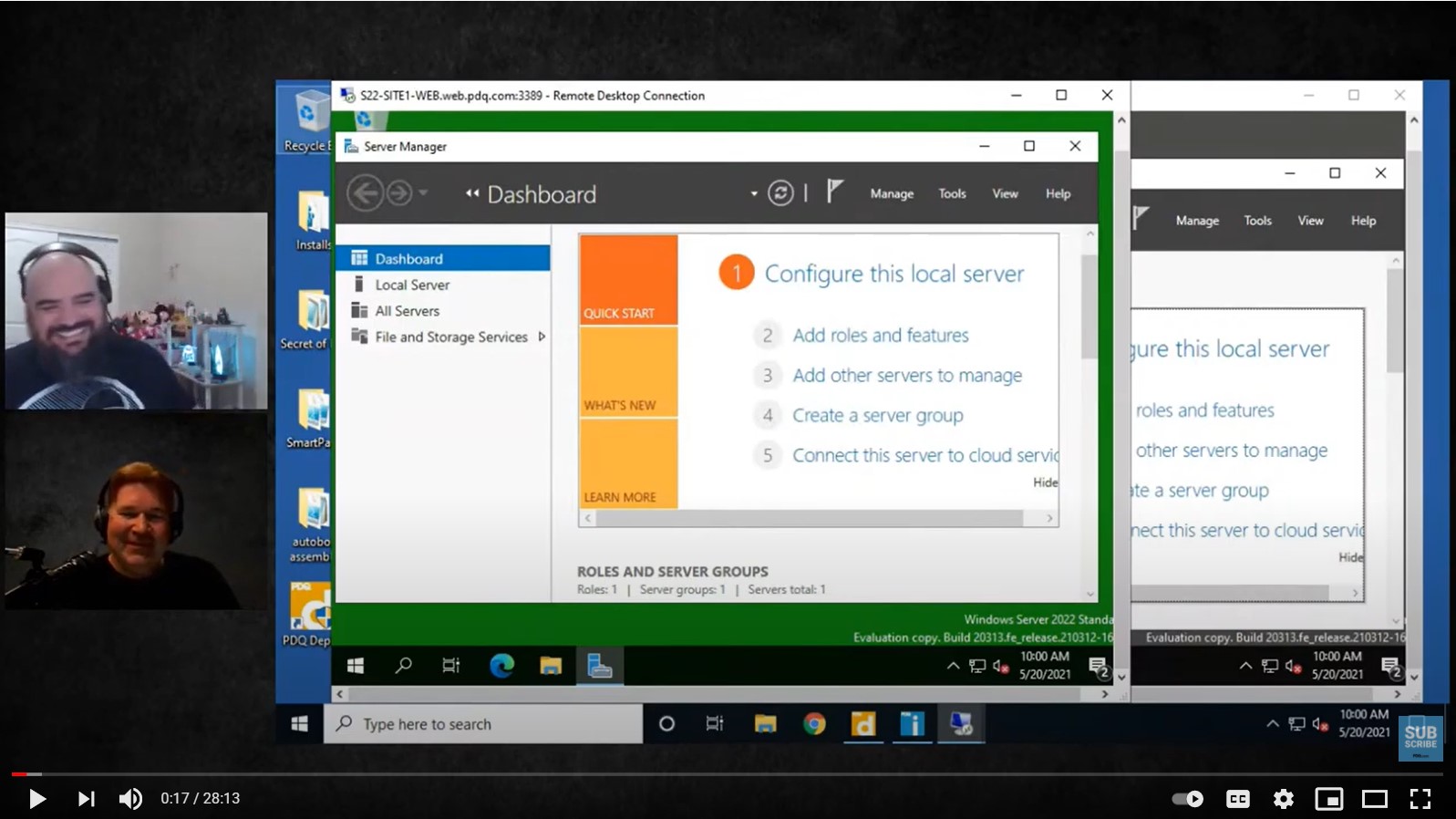Open the Tools menu in front Server Manager
Screen dimensions: 1456x819
coord(952,193)
